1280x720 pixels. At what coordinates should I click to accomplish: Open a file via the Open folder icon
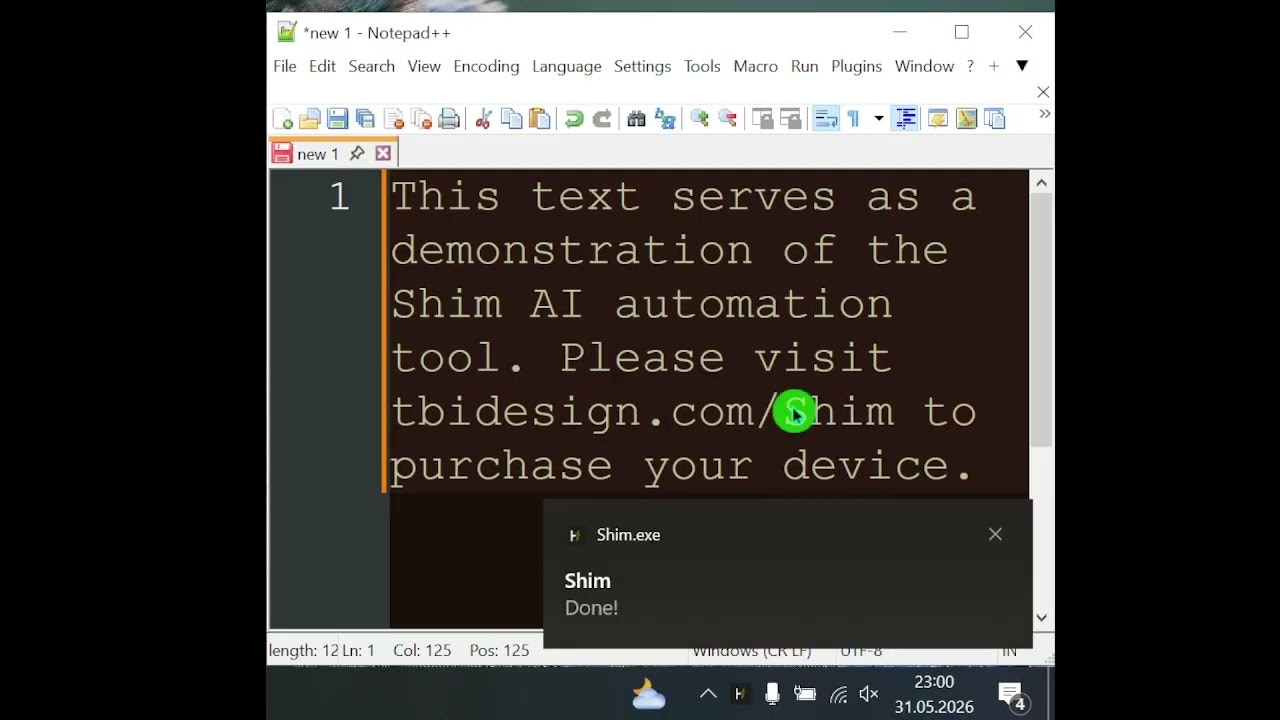[310, 119]
